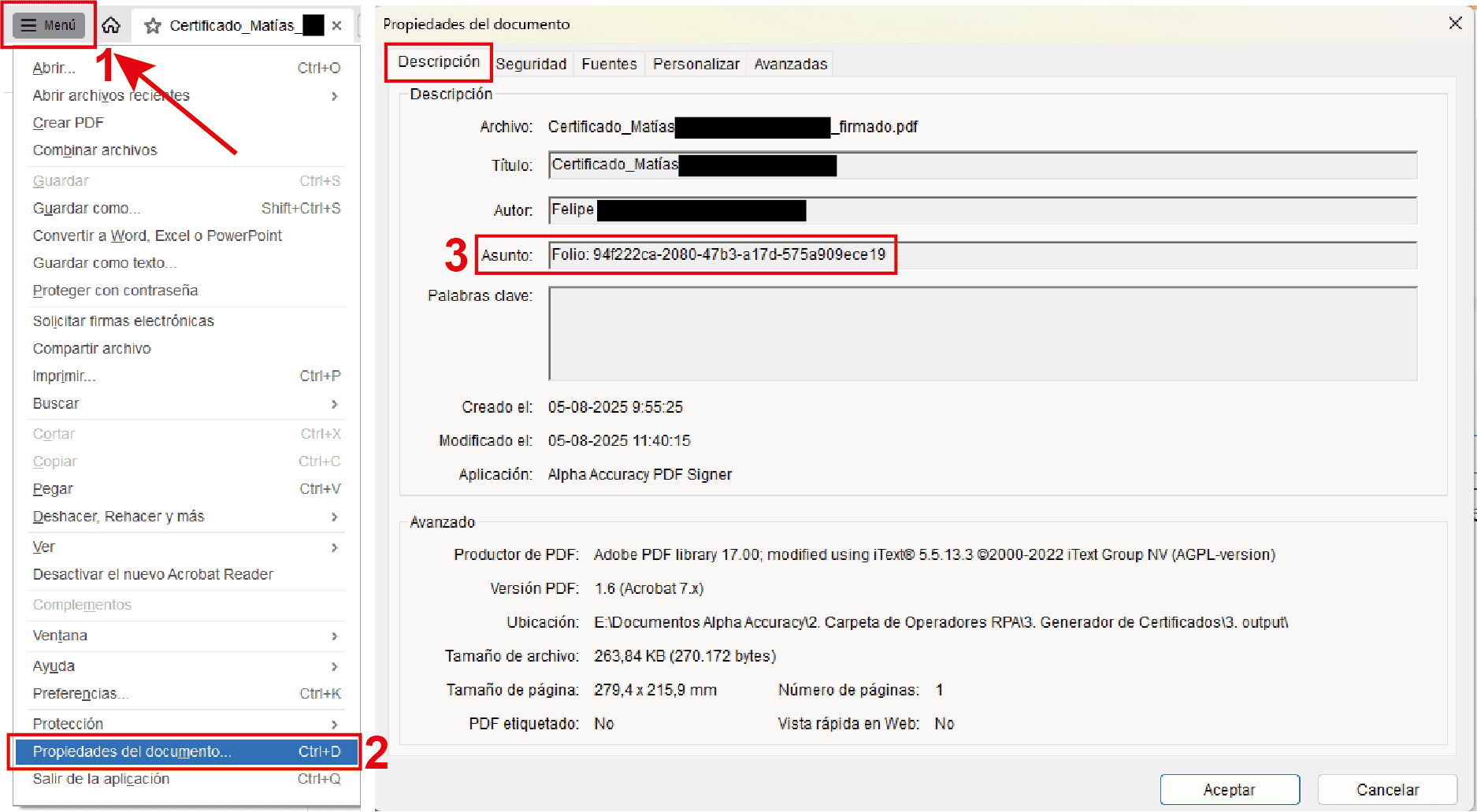Image resolution: width=1477 pixels, height=812 pixels.
Task: Open the Avanzadas tab
Action: point(790,64)
